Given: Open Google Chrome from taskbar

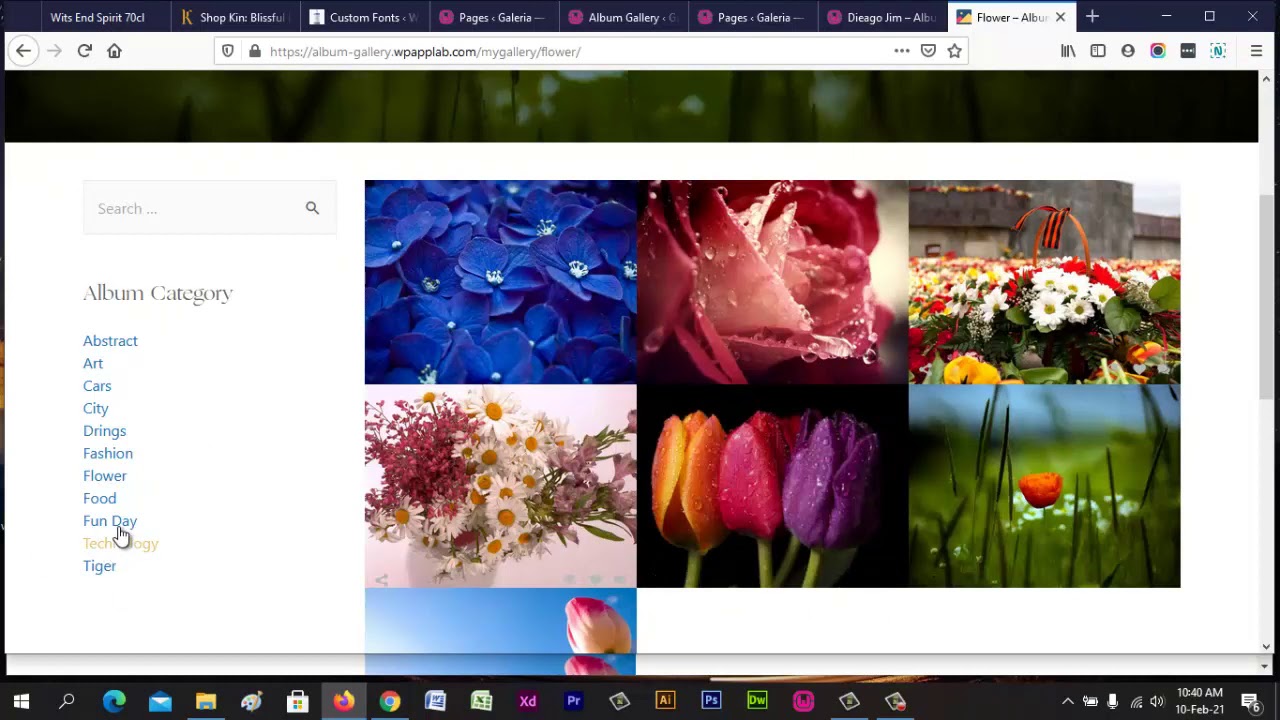Looking at the screenshot, I should 390,701.
